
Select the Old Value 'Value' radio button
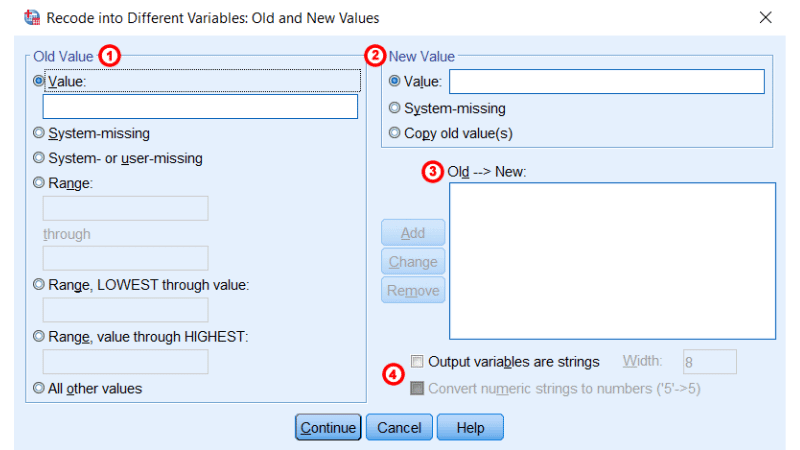tap(39, 81)
